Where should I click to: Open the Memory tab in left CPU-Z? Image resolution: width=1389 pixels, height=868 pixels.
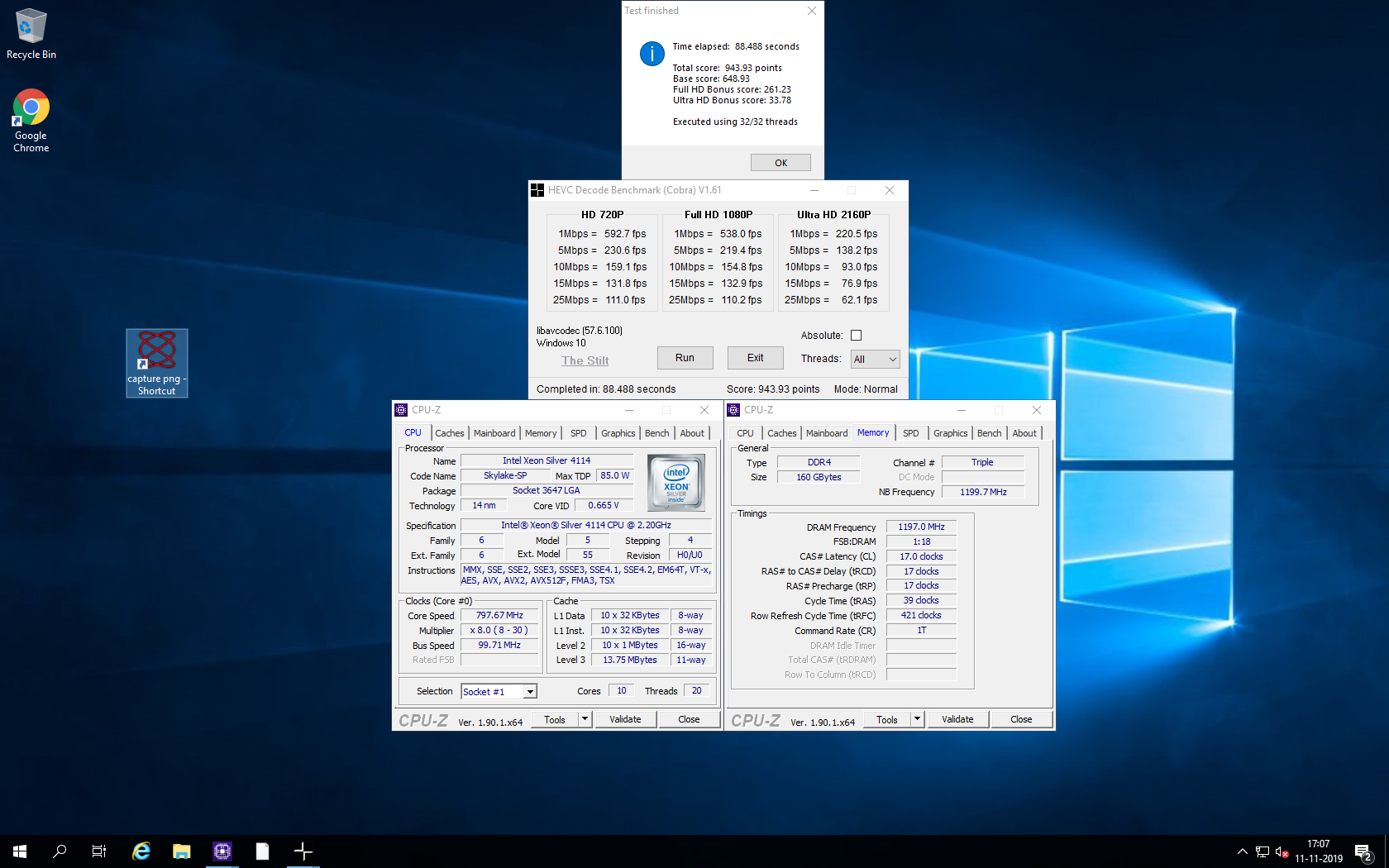(541, 433)
